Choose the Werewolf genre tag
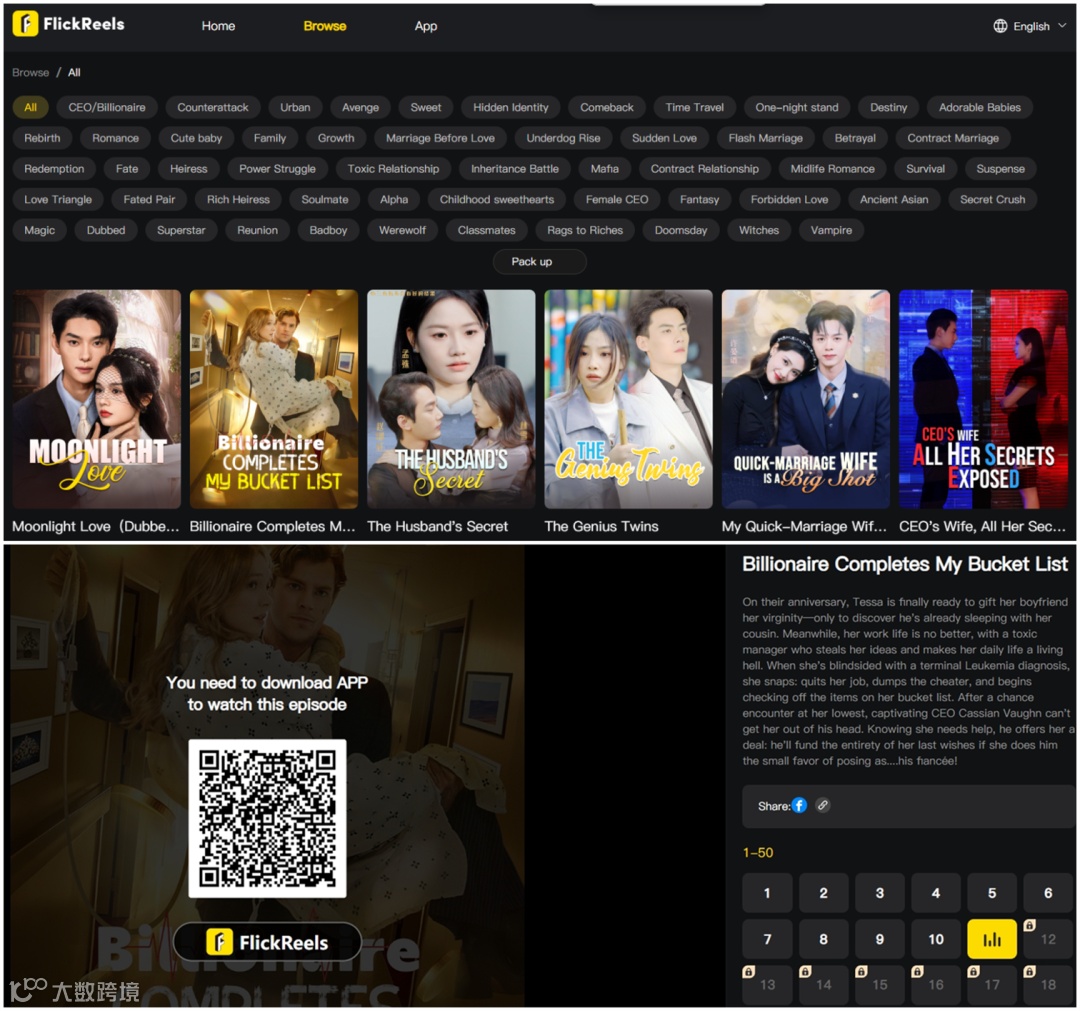This screenshot has width=1080, height=1011. (402, 230)
